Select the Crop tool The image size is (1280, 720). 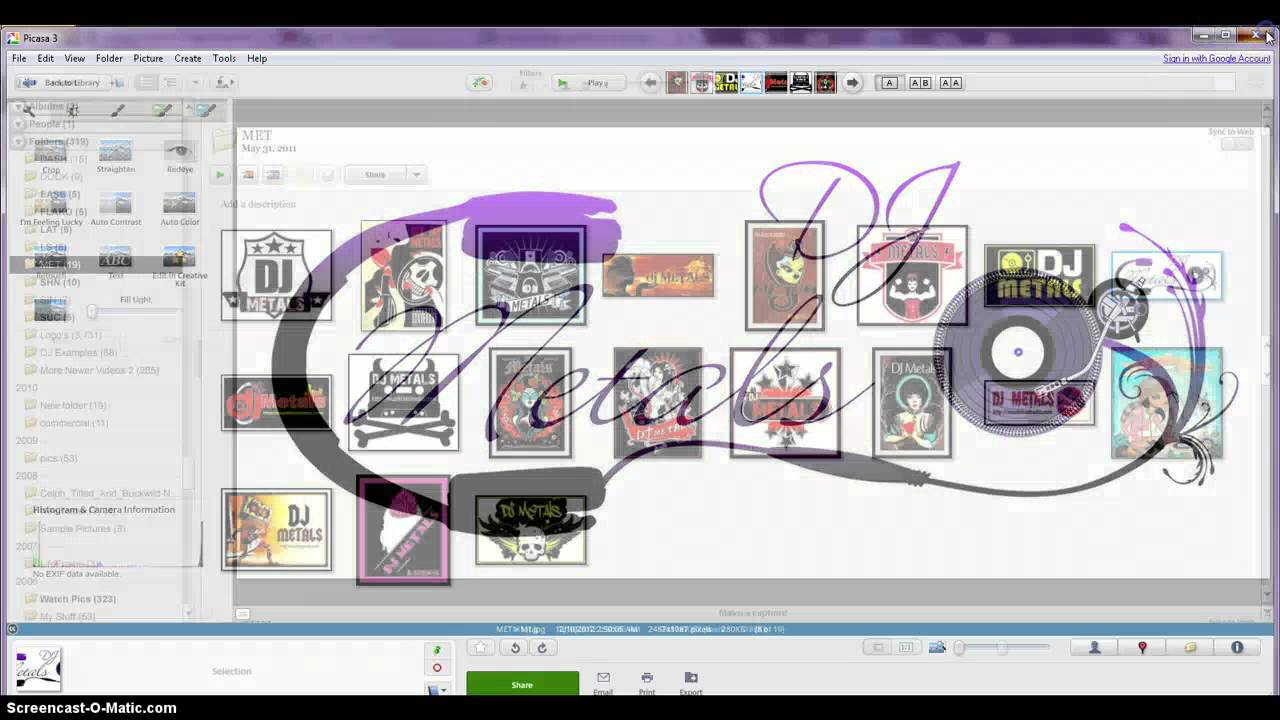(x=51, y=155)
